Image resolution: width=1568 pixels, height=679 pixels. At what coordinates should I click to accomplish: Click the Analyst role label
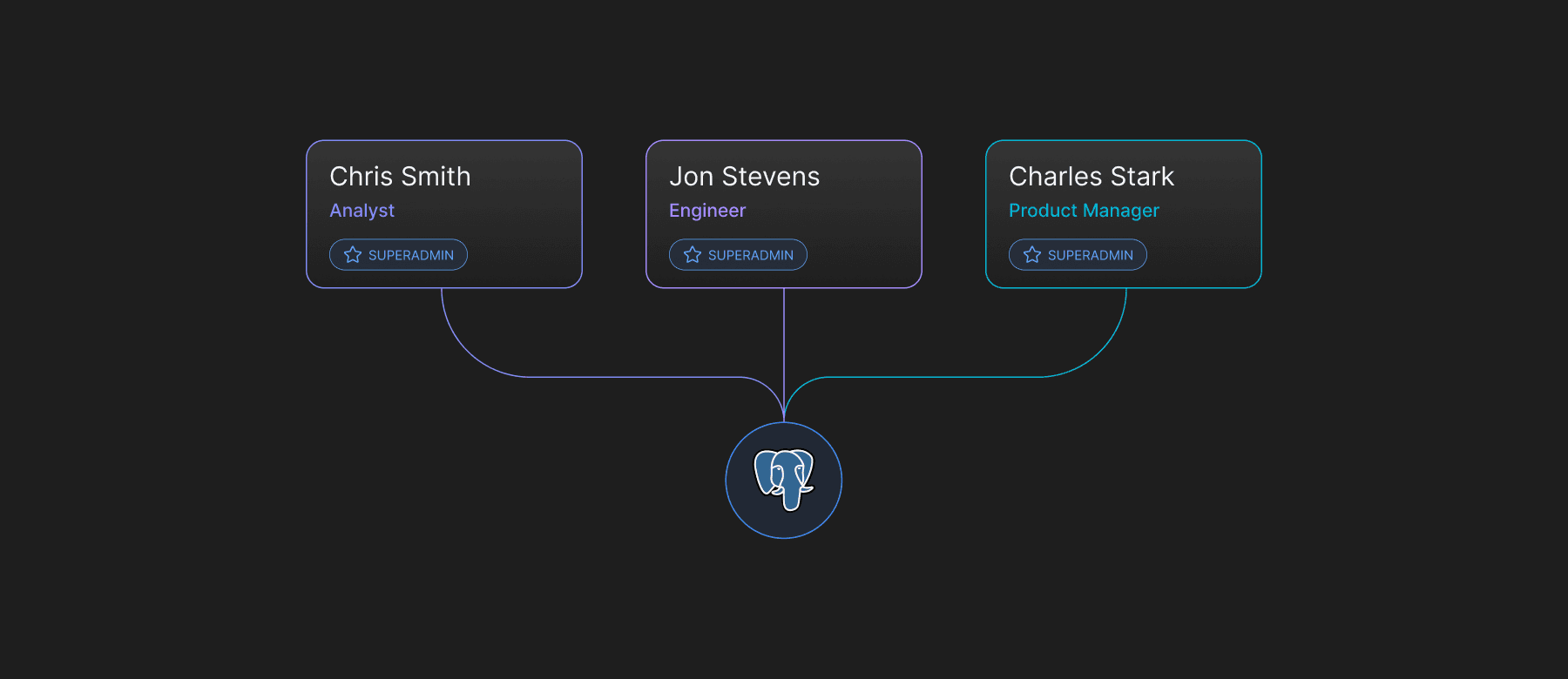pyautogui.click(x=362, y=211)
